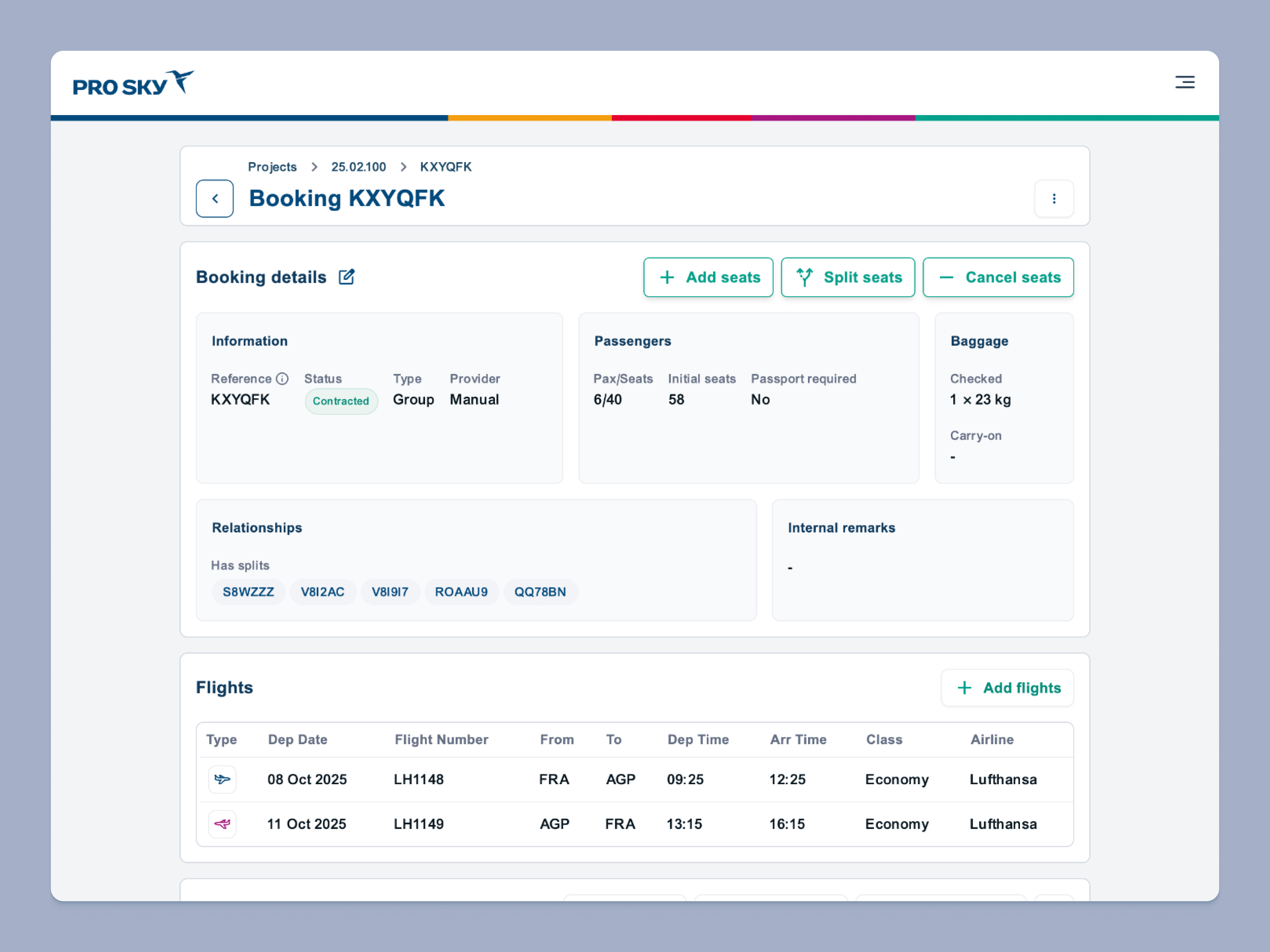The width and height of the screenshot is (1270, 952).
Task: Select the KXYQFK breadcrumb
Action: click(x=446, y=167)
